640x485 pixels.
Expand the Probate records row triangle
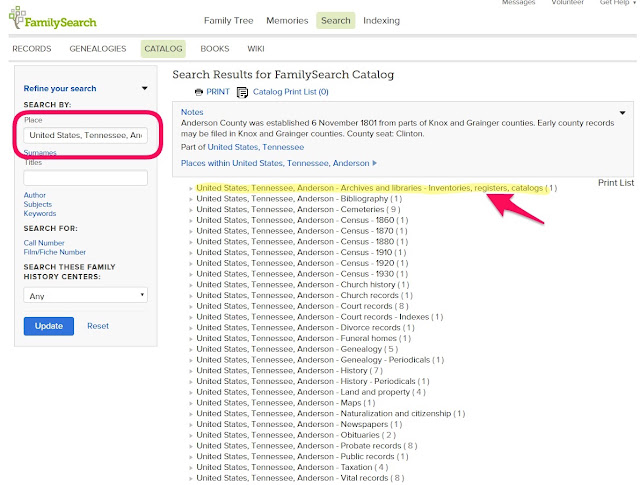[191, 446]
